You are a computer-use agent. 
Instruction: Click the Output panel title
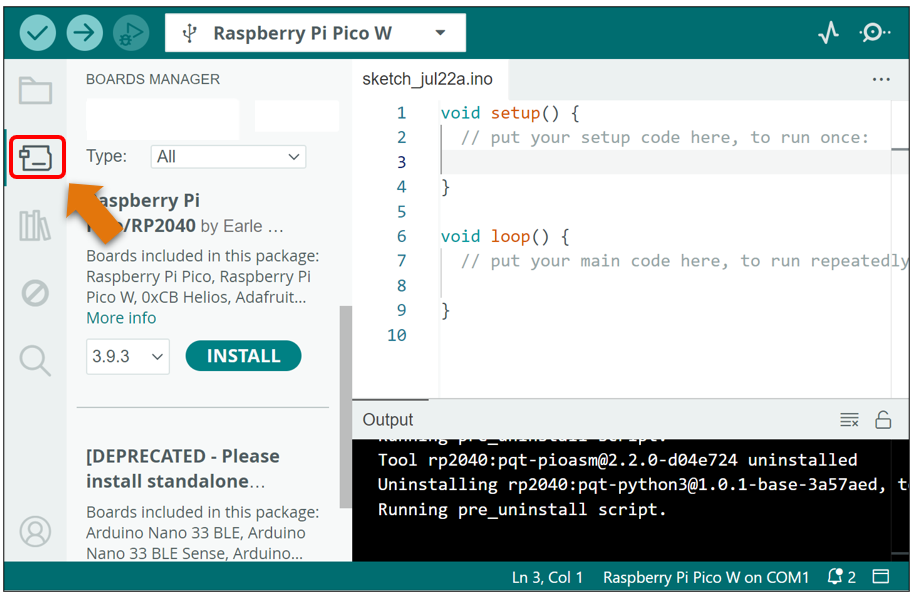(388, 420)
